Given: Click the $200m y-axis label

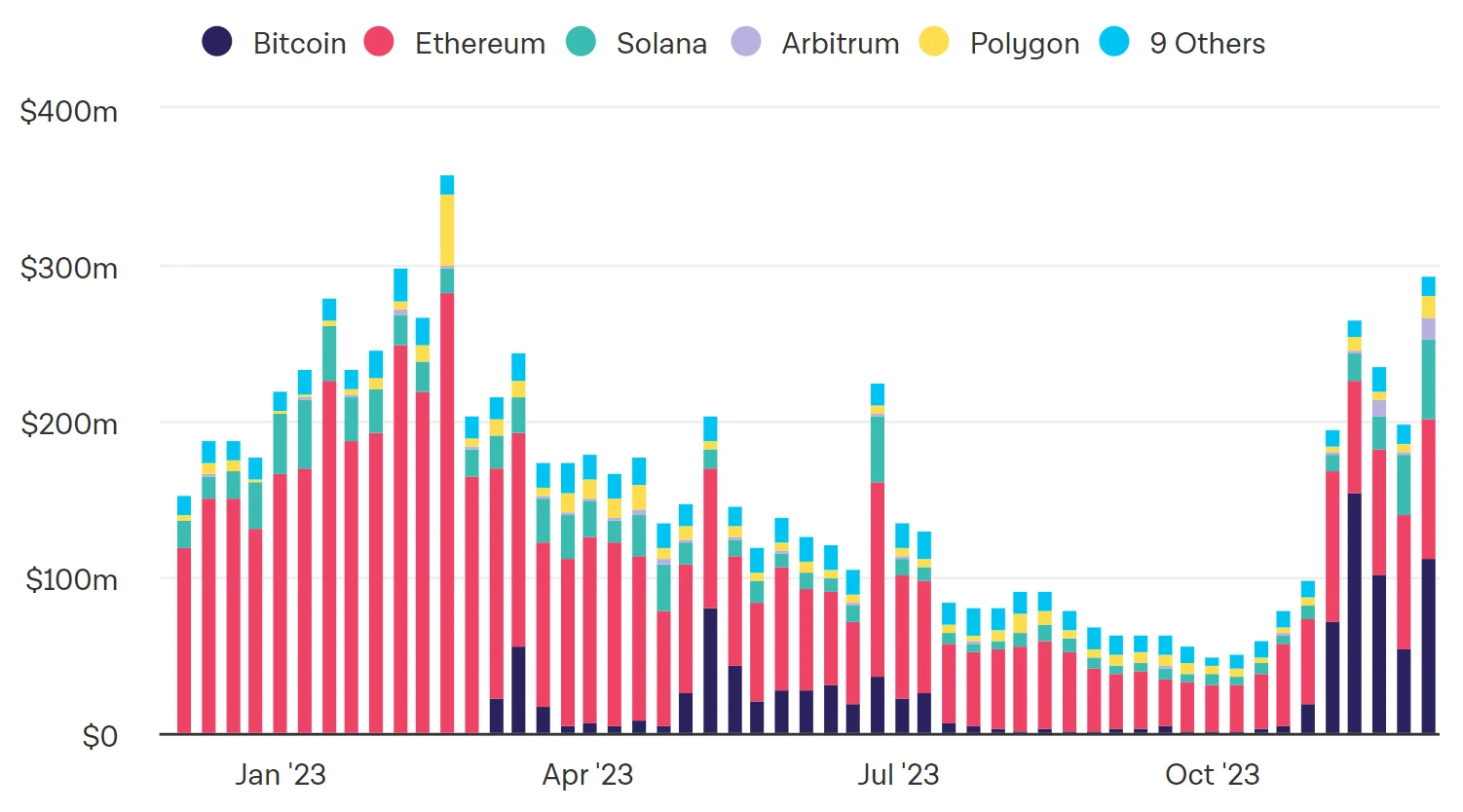Looking at the screenshot, I should pos(69,424).
